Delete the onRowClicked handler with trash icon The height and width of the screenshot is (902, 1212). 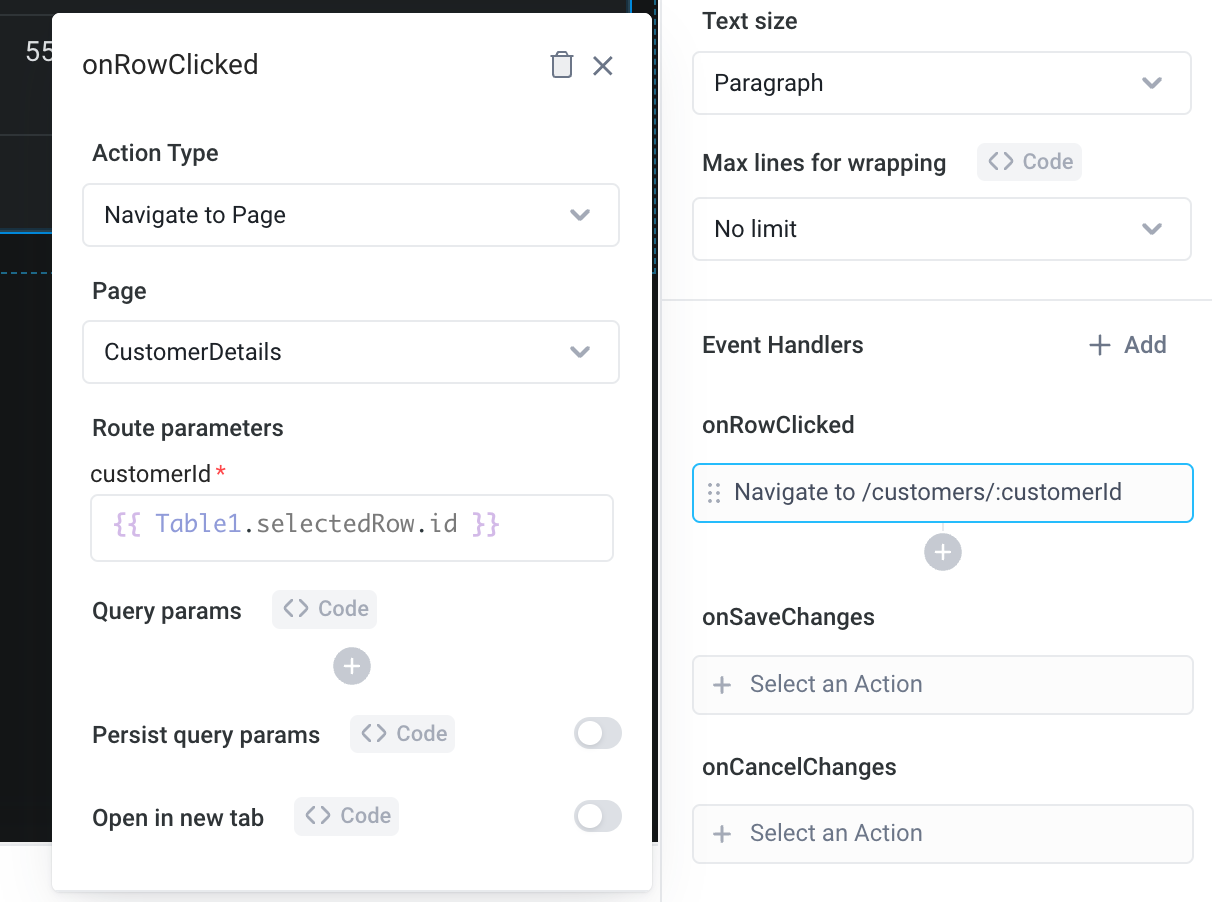pyautogui.click(x=562, y=66)
